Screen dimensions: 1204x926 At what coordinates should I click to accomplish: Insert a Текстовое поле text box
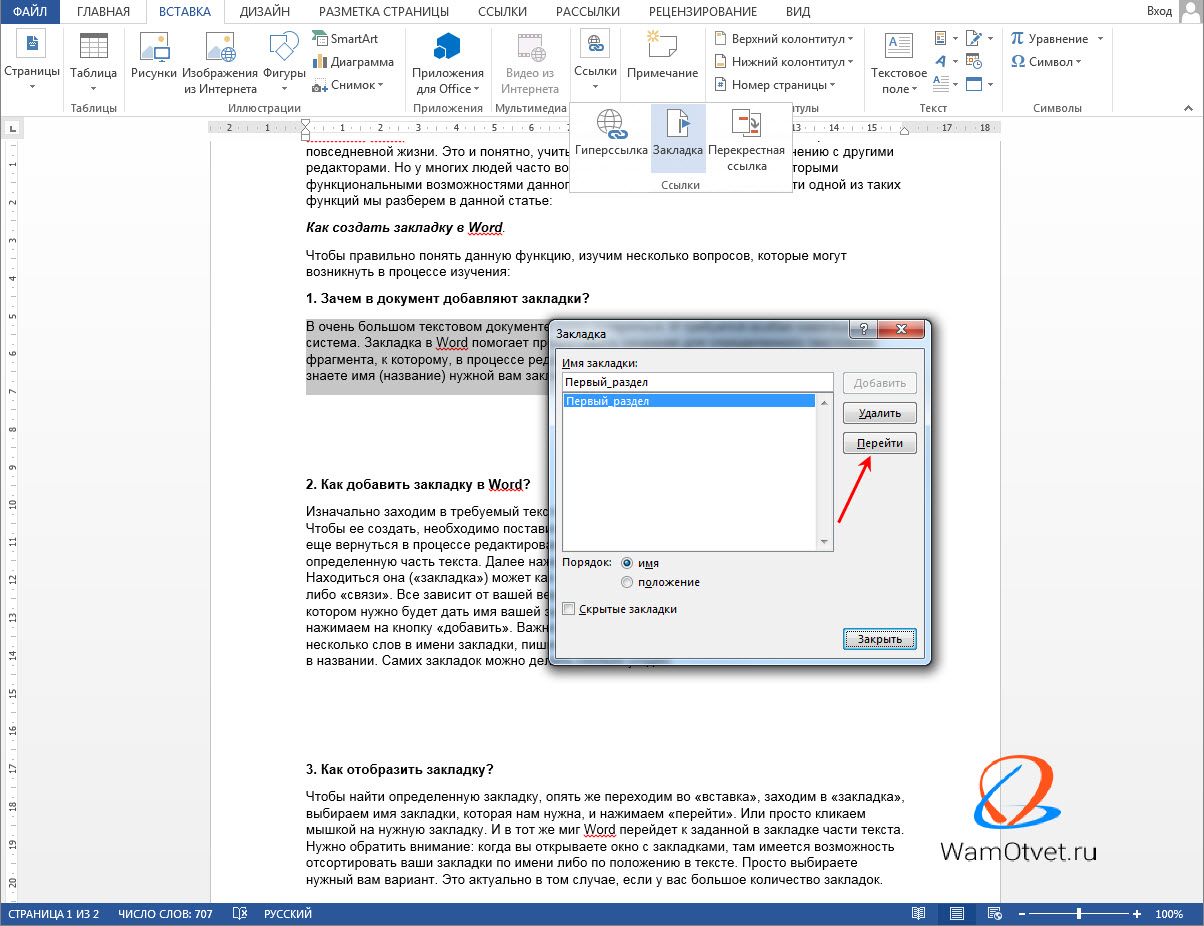point(898,61)
